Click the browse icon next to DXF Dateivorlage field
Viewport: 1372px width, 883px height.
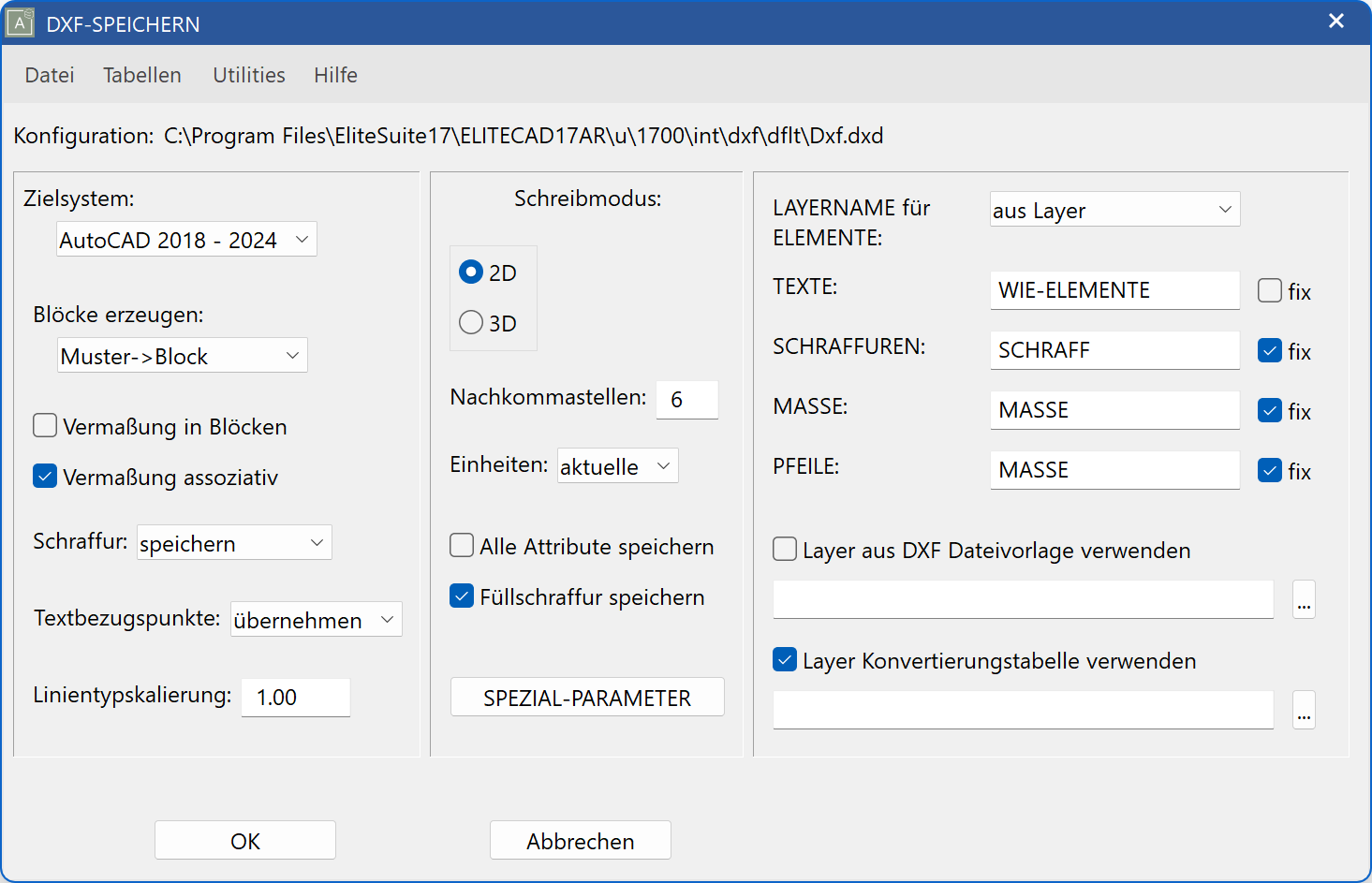pyautogui.click(x=1304, y=599)
